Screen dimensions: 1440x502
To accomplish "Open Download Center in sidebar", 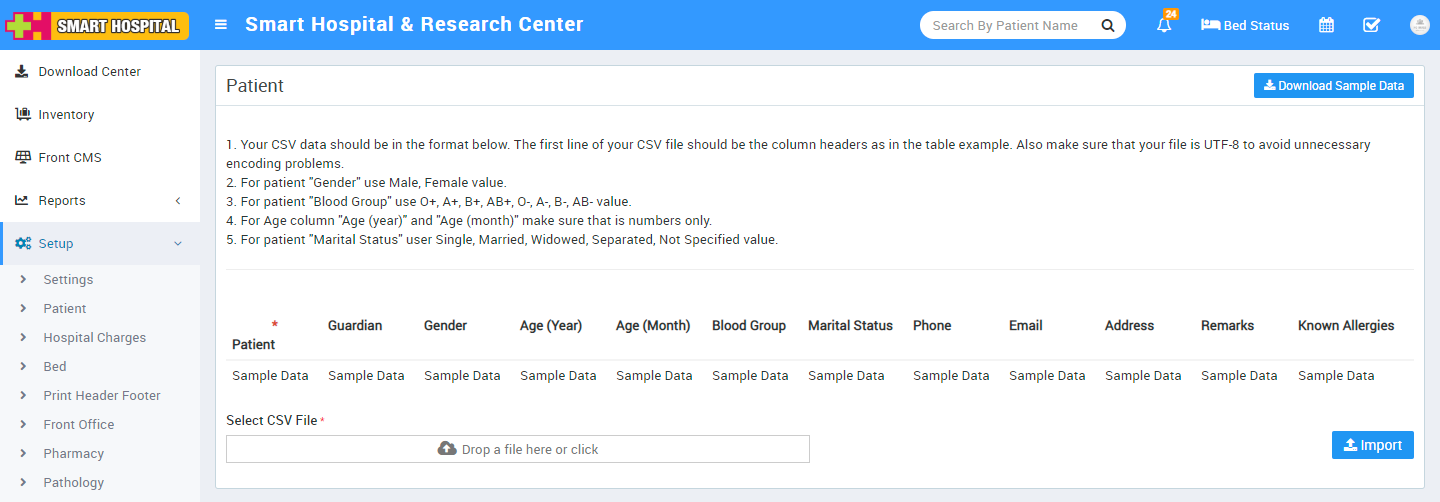I will tap(89, 72).
